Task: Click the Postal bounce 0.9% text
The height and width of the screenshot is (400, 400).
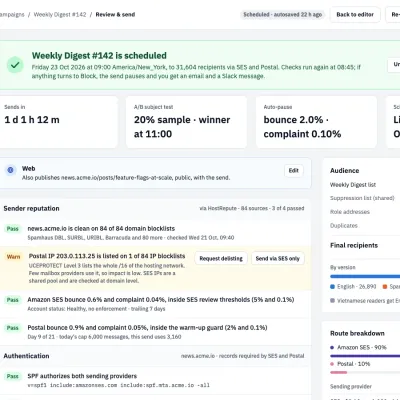Action: point(147,327)
